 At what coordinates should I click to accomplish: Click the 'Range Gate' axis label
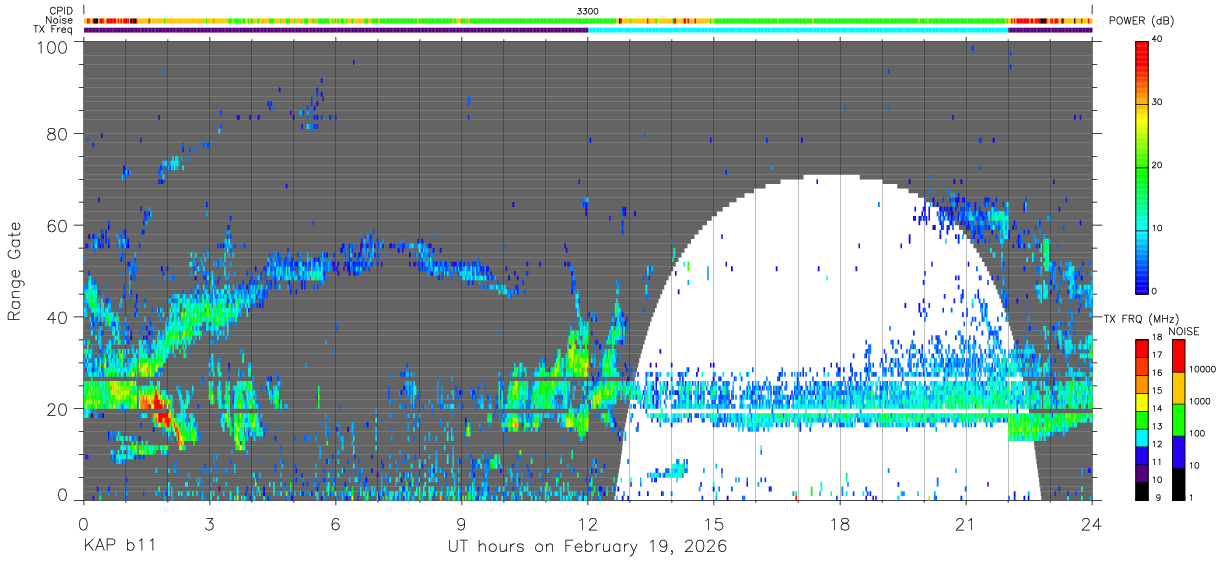click(16, 270)
